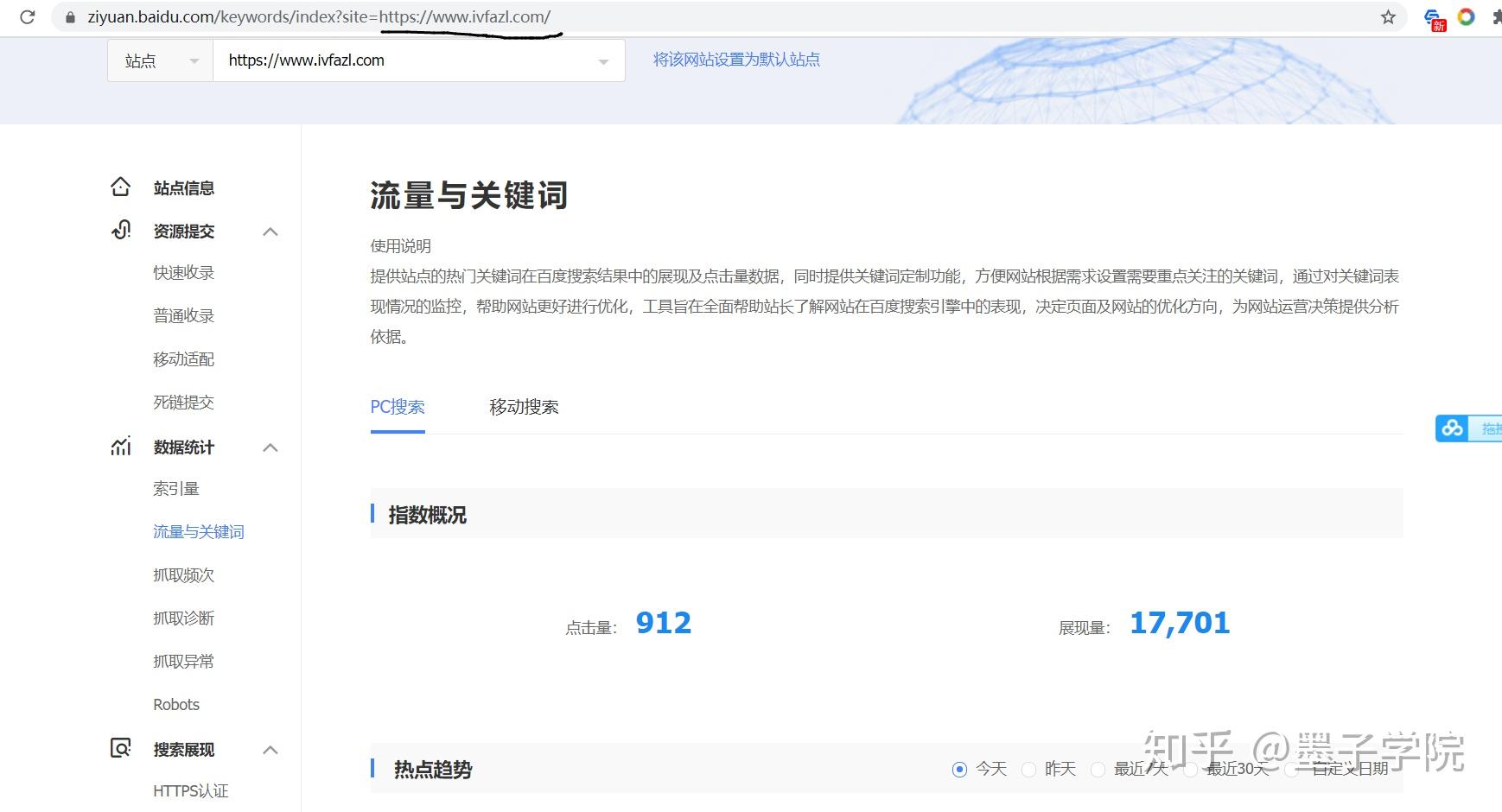
Task: Open 移动适配 in the sidebar
Action: click(184, 359)
